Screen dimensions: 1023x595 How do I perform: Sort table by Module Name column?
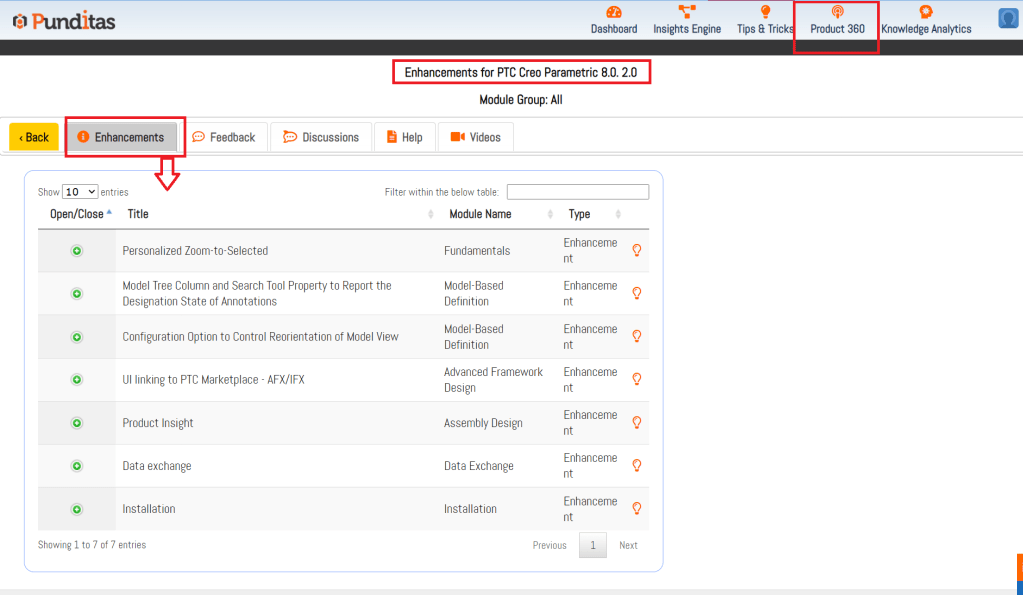[481, 214]
